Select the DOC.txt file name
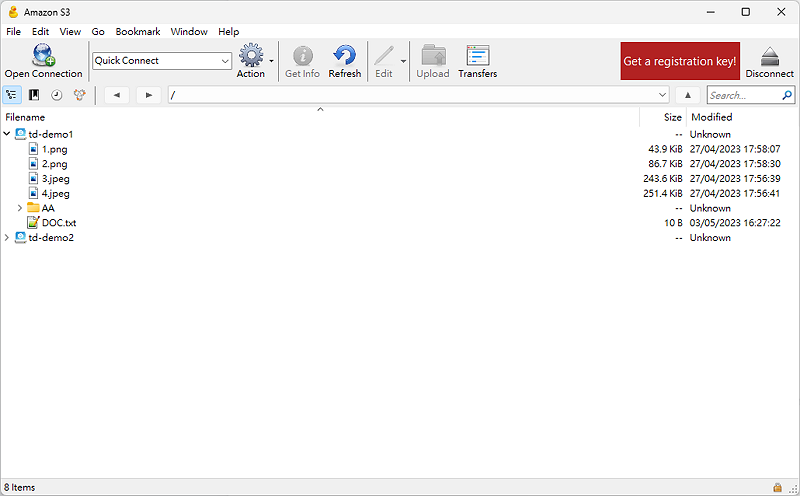 59,223
